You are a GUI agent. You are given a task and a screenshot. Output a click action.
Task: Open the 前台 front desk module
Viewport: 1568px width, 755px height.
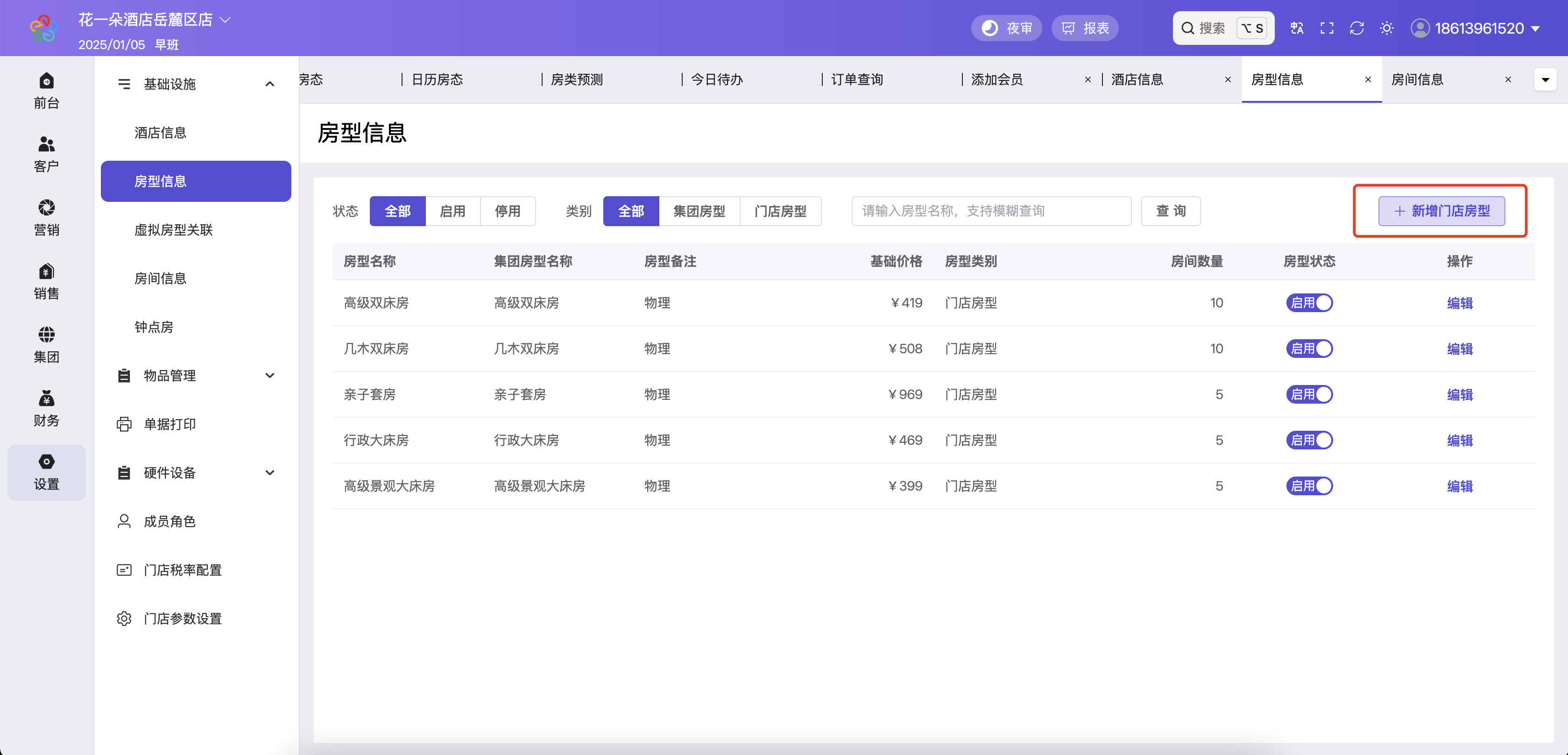coord(46,91)
